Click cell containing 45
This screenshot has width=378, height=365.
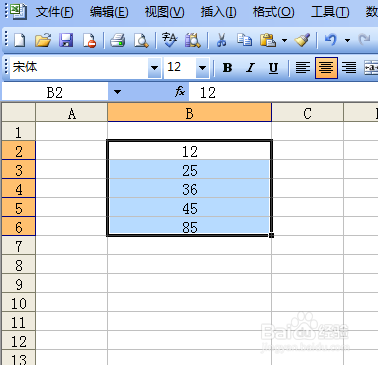click(x=190, y=208)
